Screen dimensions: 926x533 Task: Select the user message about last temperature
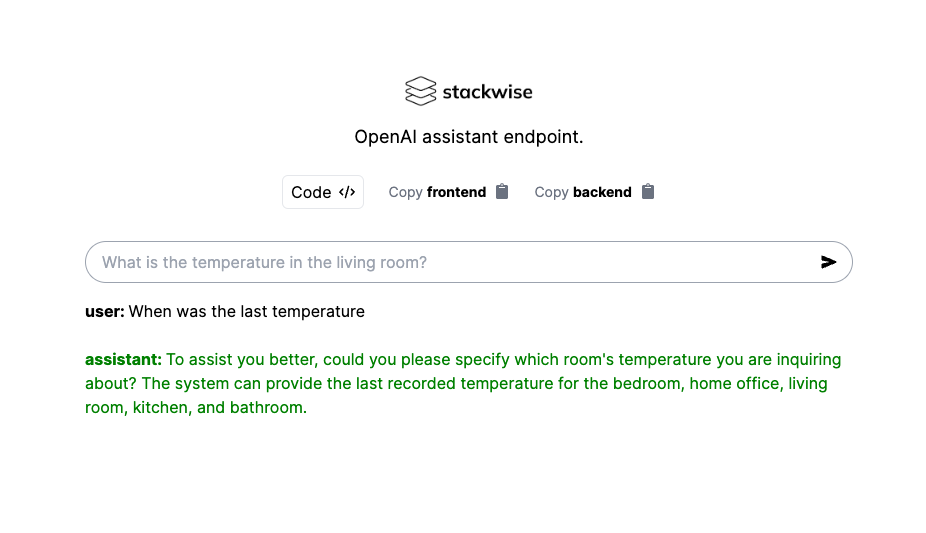[x=247, y=312]
